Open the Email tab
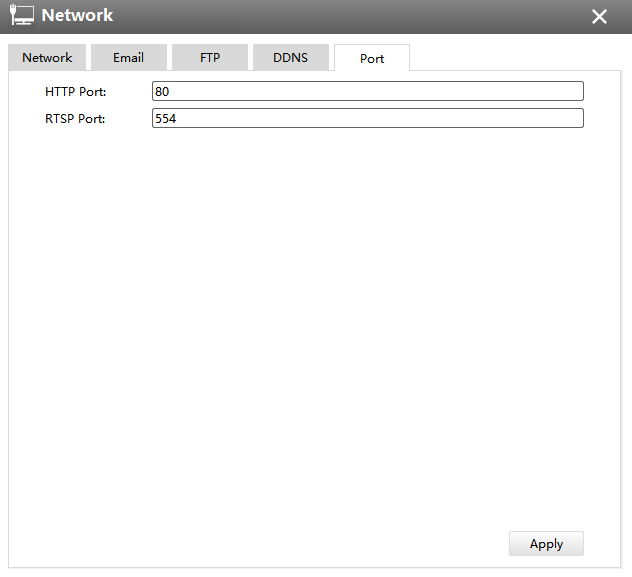This screenshot has width=632, height=577. 128,58
